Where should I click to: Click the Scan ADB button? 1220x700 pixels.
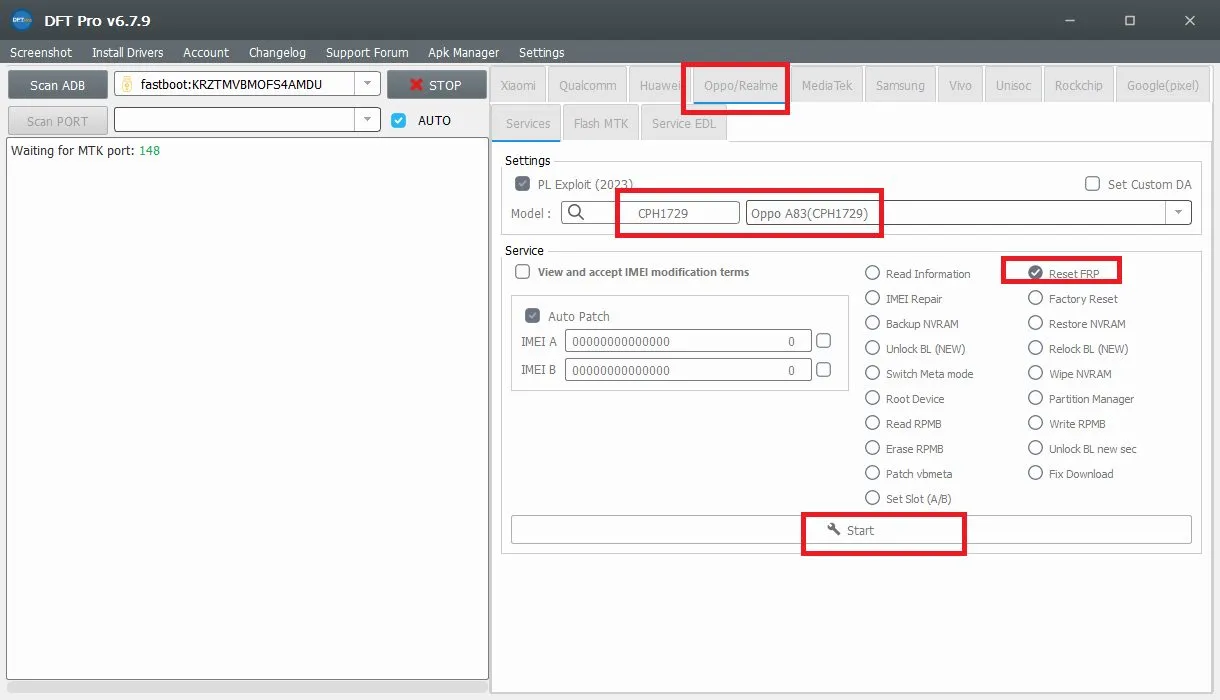click(x=57, y=85)
